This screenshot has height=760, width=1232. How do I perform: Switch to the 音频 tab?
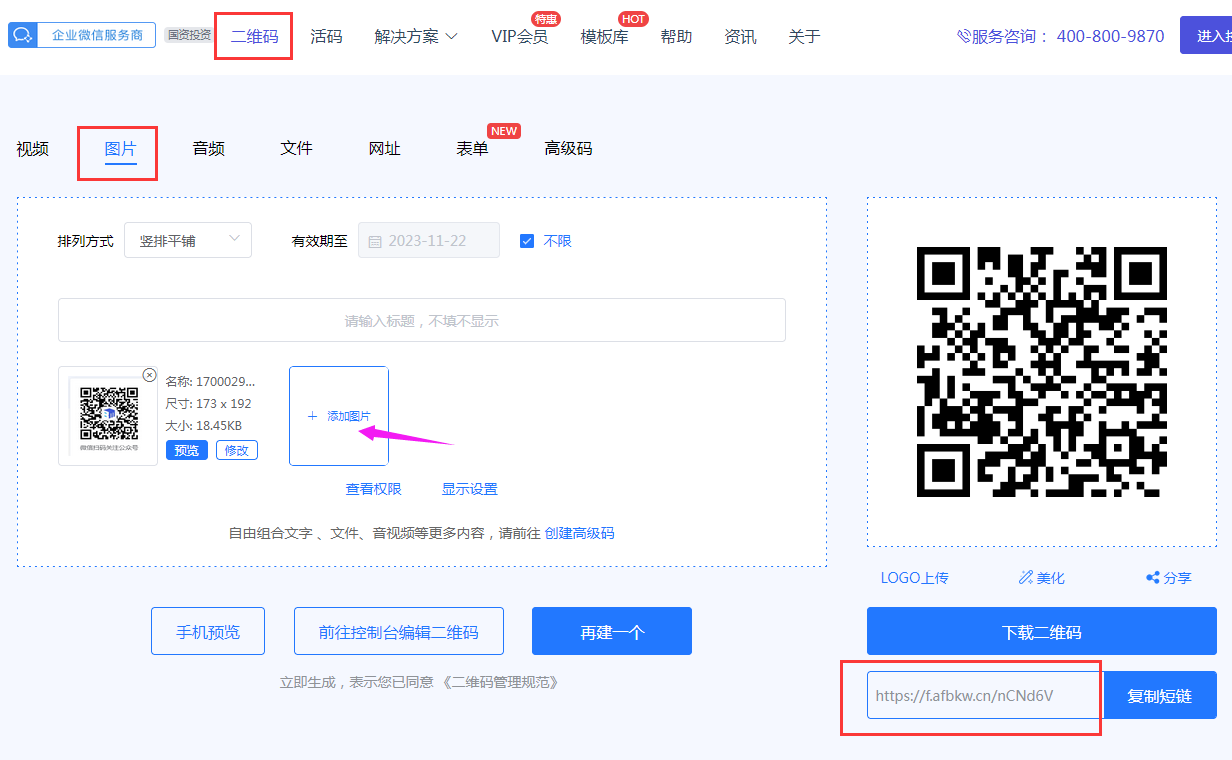tap(208, 149)
